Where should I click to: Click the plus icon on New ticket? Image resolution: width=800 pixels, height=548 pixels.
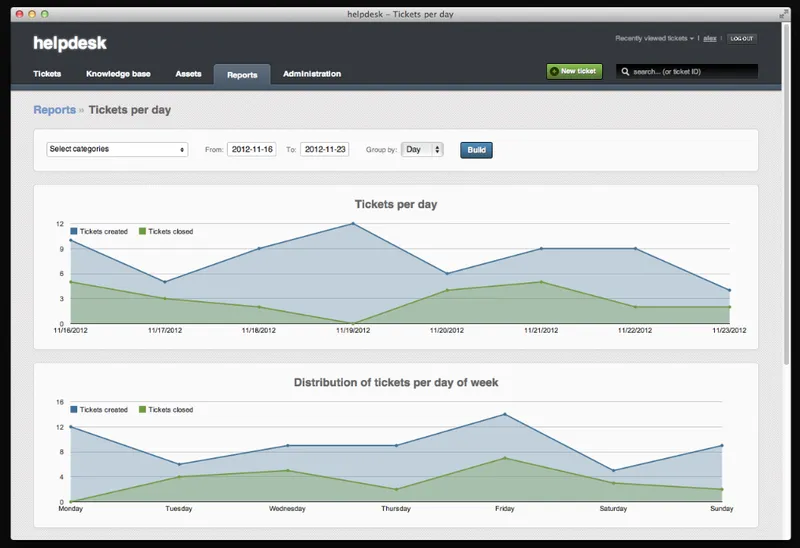click(554, 71)
